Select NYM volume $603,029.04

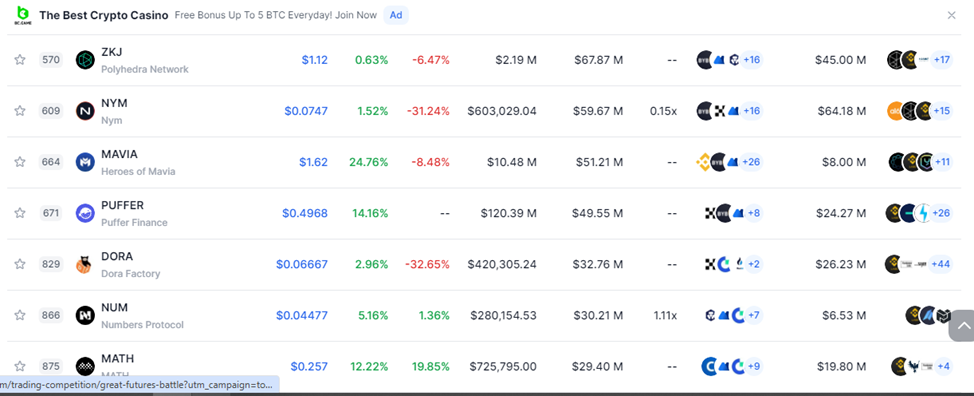[502, 110]
